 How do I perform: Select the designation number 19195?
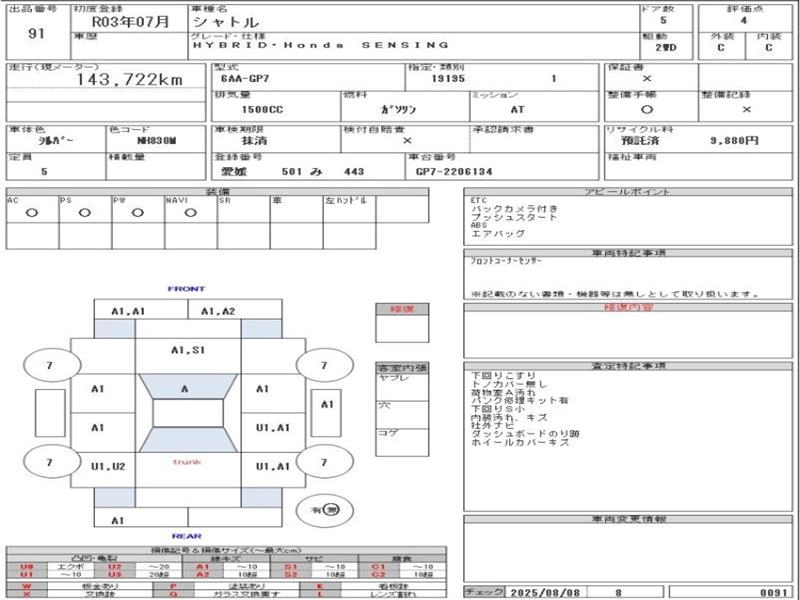click(x=448, y=79)
